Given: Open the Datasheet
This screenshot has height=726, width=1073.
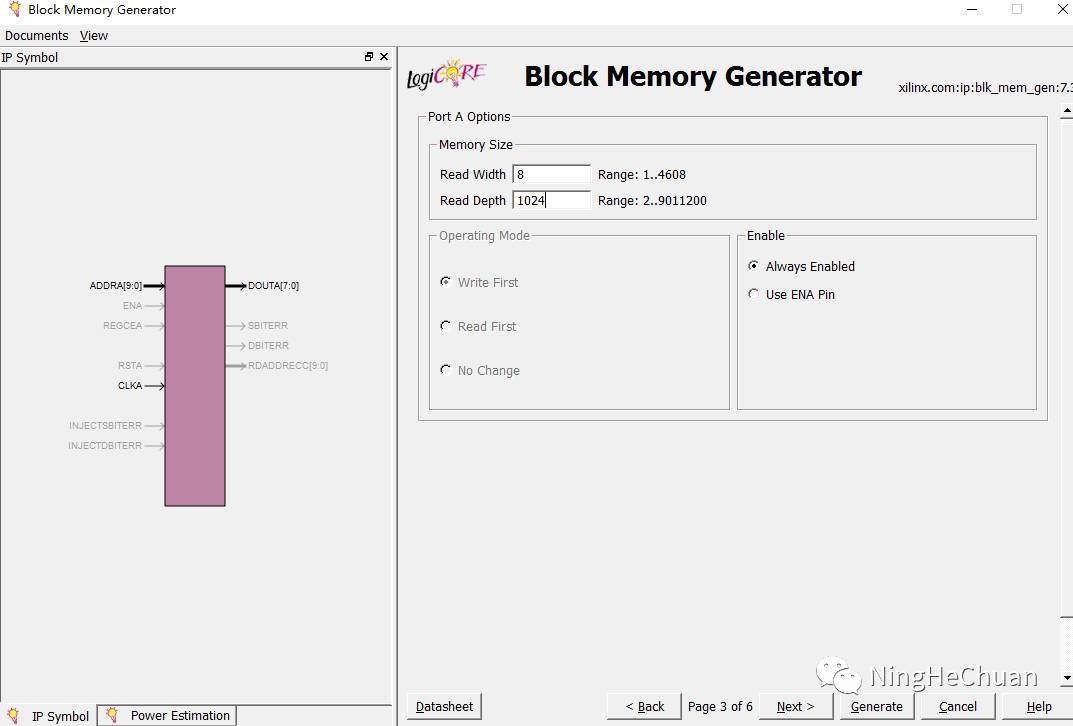Looking at the screenshot, I should [x=444, y=706].
